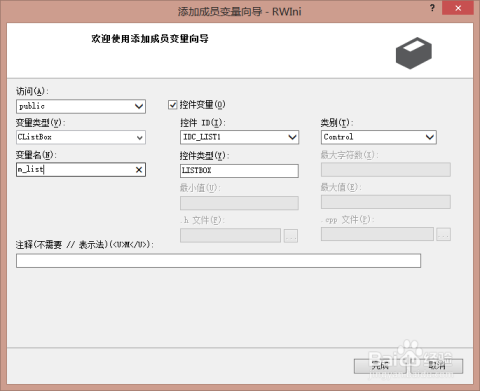
Task: Click the 取消 cancel button
Action: (437, 366)
